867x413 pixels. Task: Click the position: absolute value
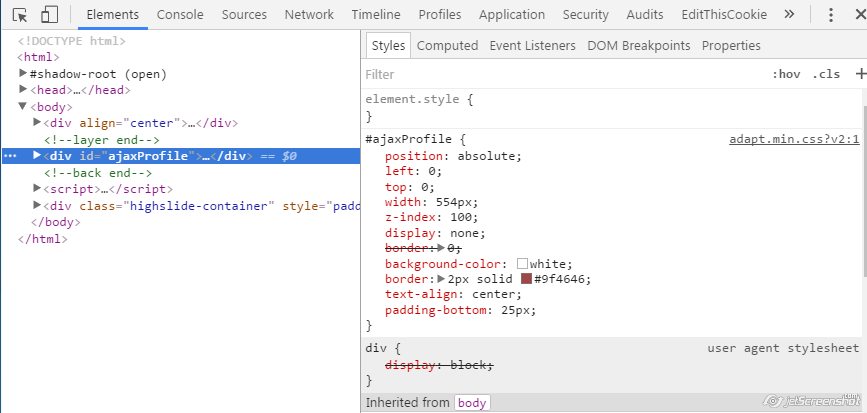pyautogui.click(x=487, y=156)
